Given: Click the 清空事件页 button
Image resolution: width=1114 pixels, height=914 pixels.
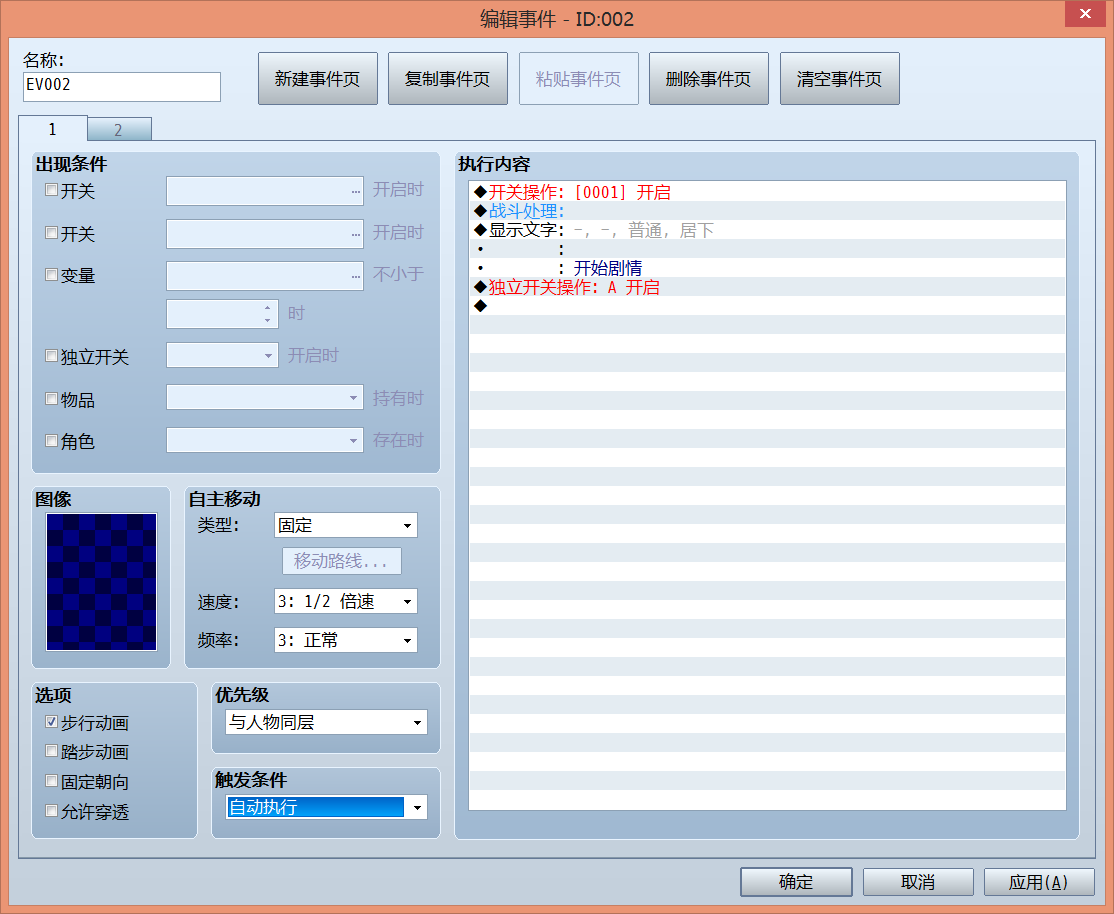Looking at the screenshot, I should tap(839, 78).
